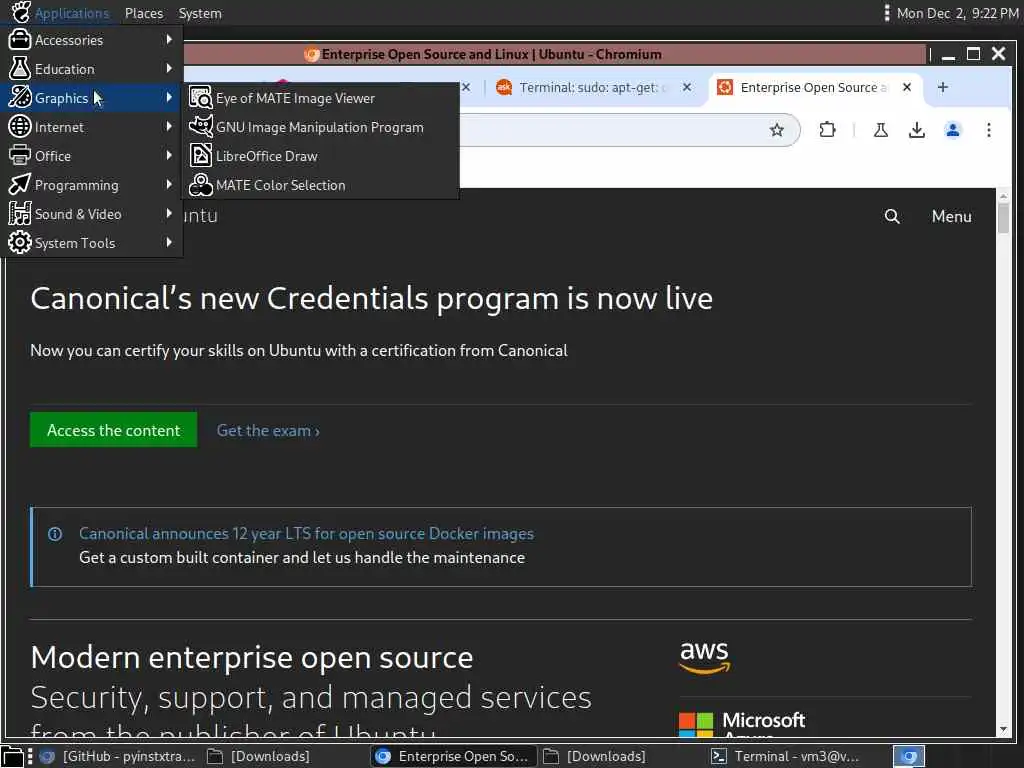This screenshot has height=768, width=1024.
Task: Close the Enterprise Open Source tab
Action: pos(906,87)
